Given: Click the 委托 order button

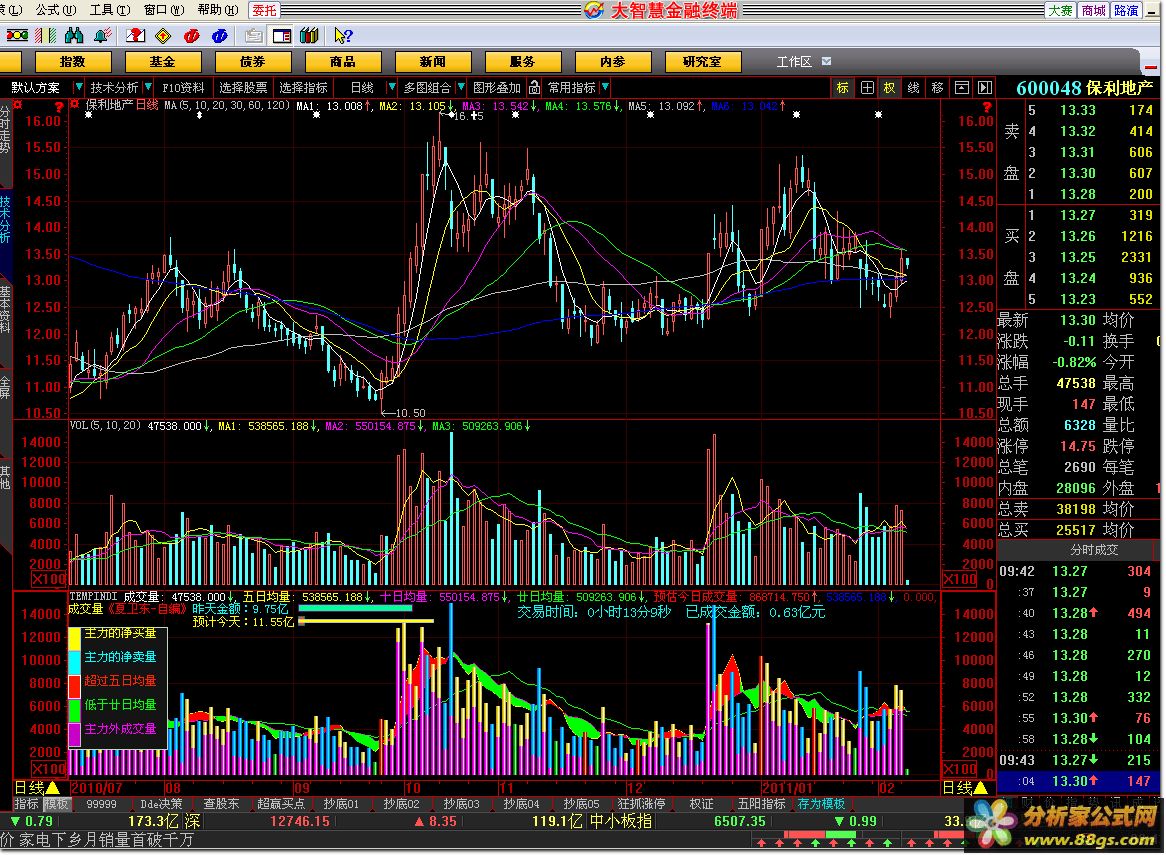Looking at the screenshot, I should (x=264, y=10).
